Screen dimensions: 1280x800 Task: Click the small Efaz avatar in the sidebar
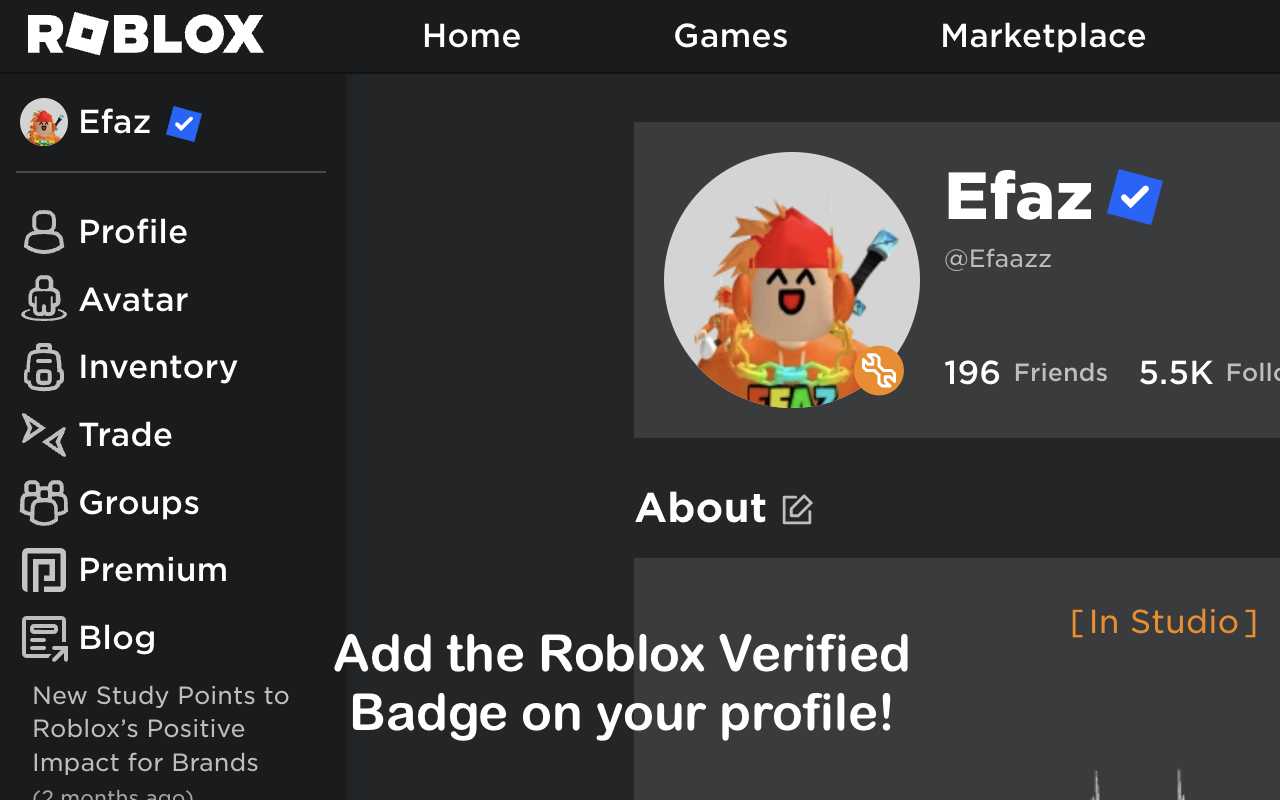pos(43,122)
